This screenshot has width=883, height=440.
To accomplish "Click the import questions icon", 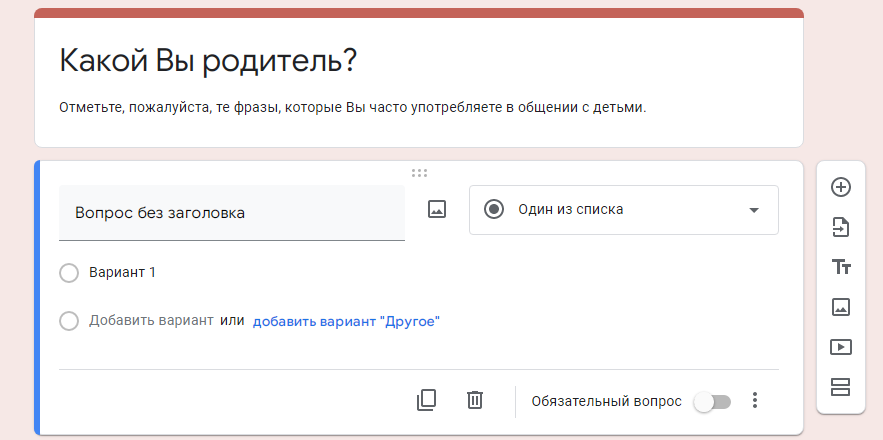I will [841, 228].
